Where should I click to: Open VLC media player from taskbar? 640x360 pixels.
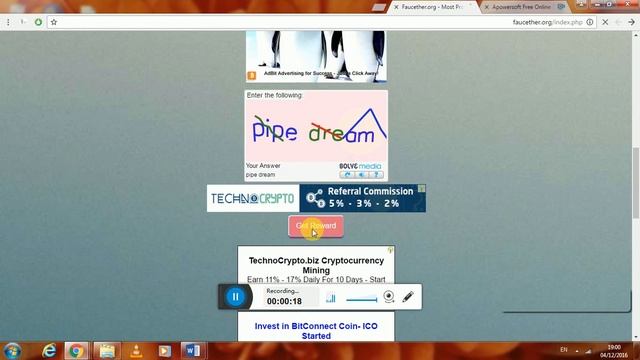136,351
